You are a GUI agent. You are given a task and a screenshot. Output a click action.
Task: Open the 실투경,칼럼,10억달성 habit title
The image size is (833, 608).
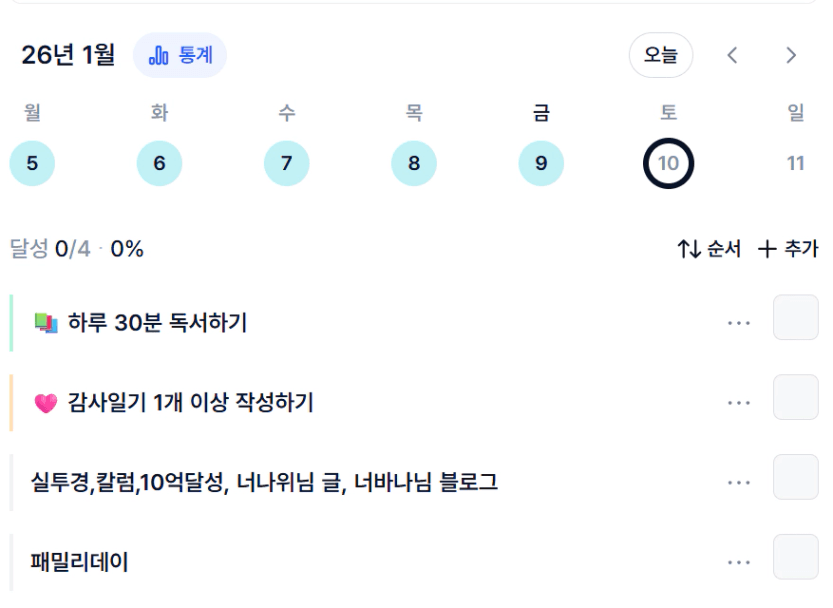point(265,483)
